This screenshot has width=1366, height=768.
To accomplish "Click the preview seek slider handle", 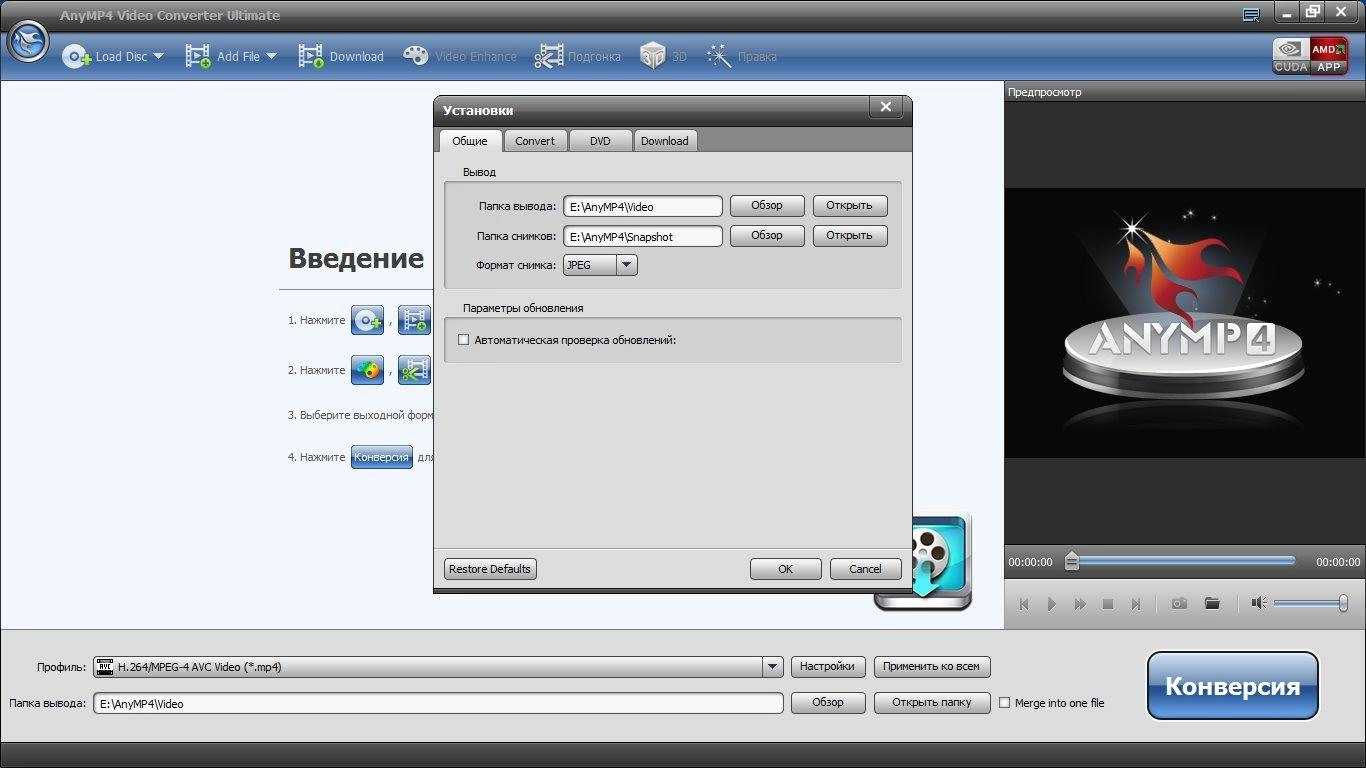I will pos(1072,561).
